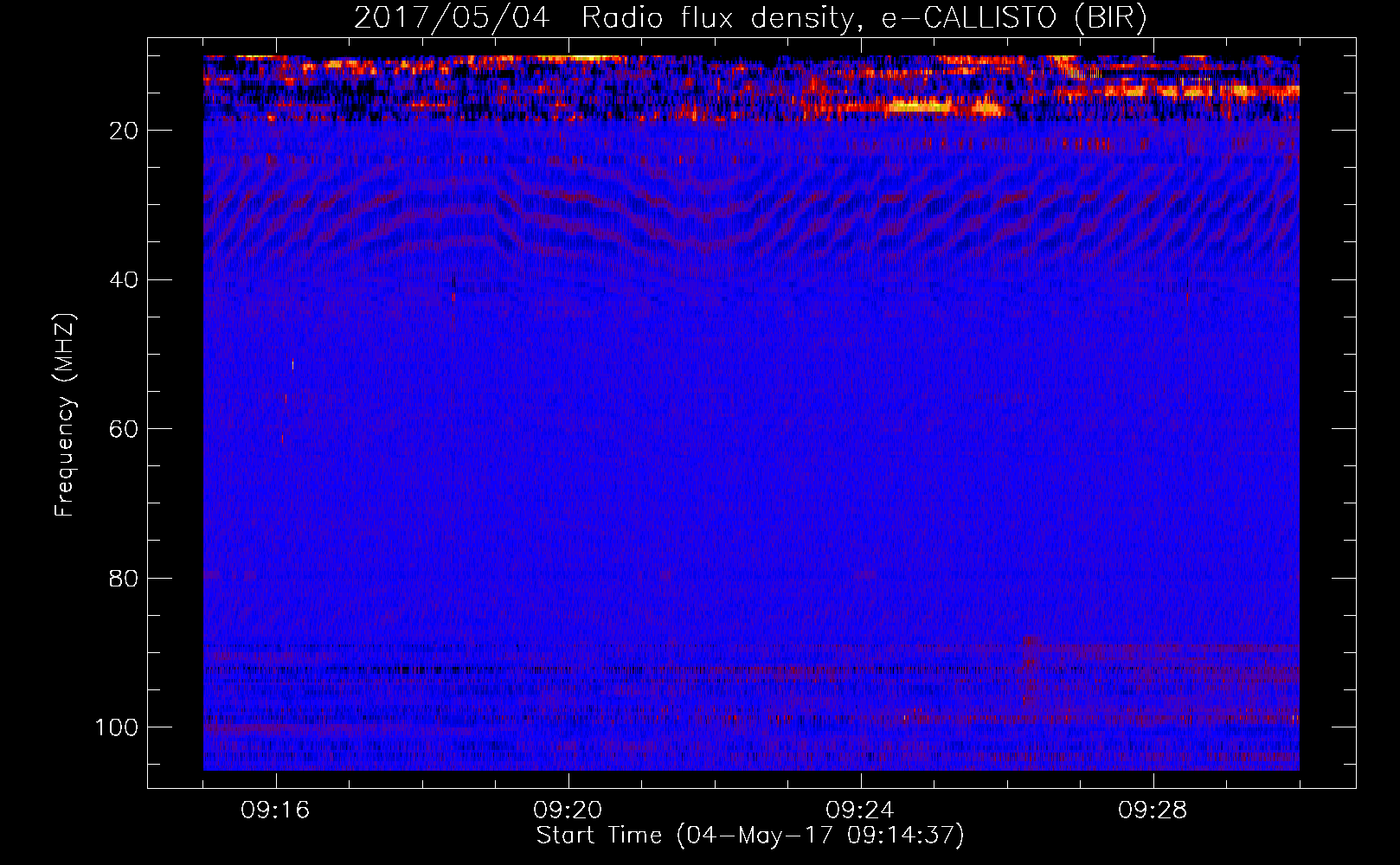The image size is (1400, 865).
Task: Click the 40 frequency tick label
Action: pyautogui.click(x=124, y=280)
